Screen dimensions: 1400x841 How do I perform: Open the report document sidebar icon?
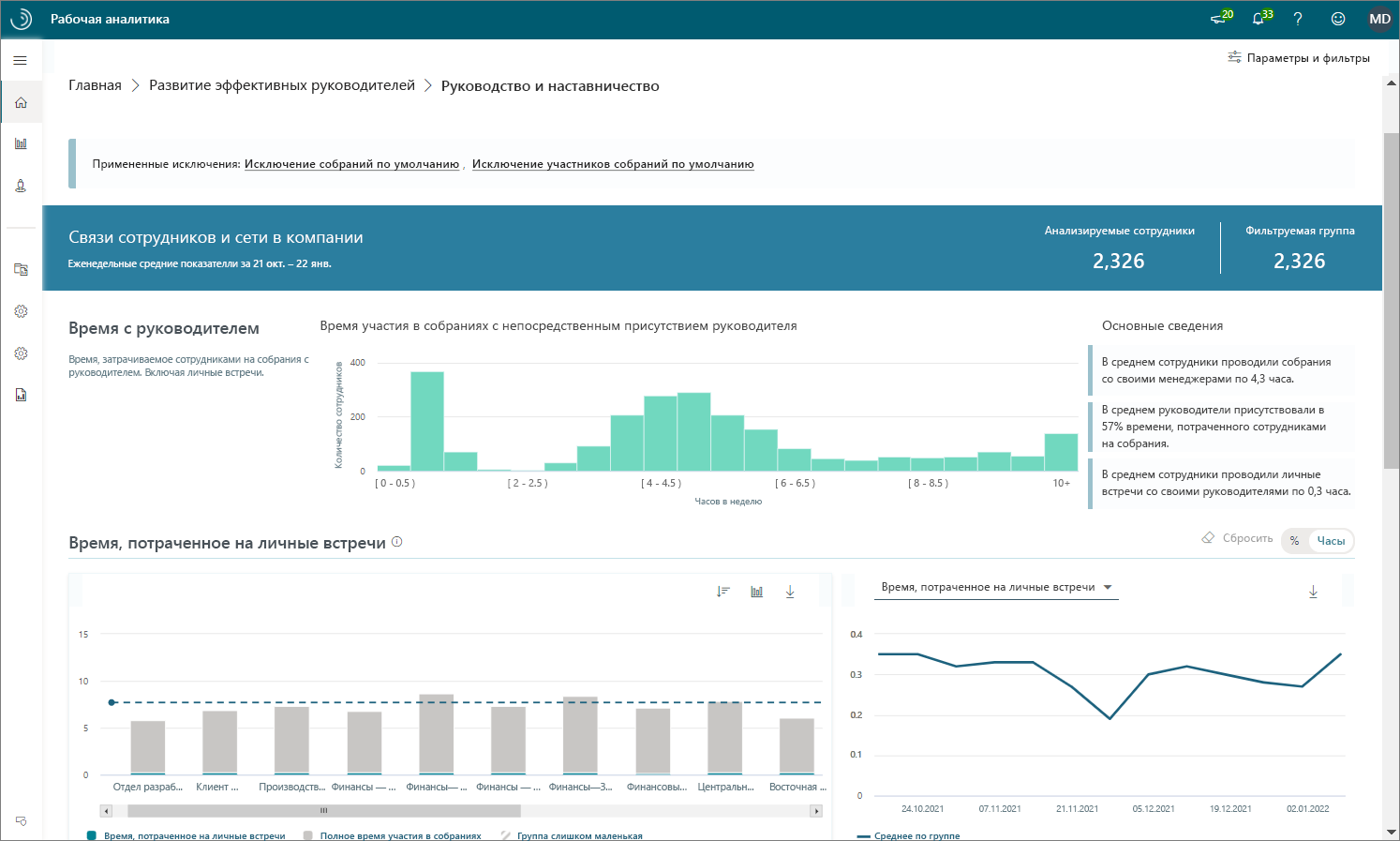pyautogui.click(x=21, y=395)
